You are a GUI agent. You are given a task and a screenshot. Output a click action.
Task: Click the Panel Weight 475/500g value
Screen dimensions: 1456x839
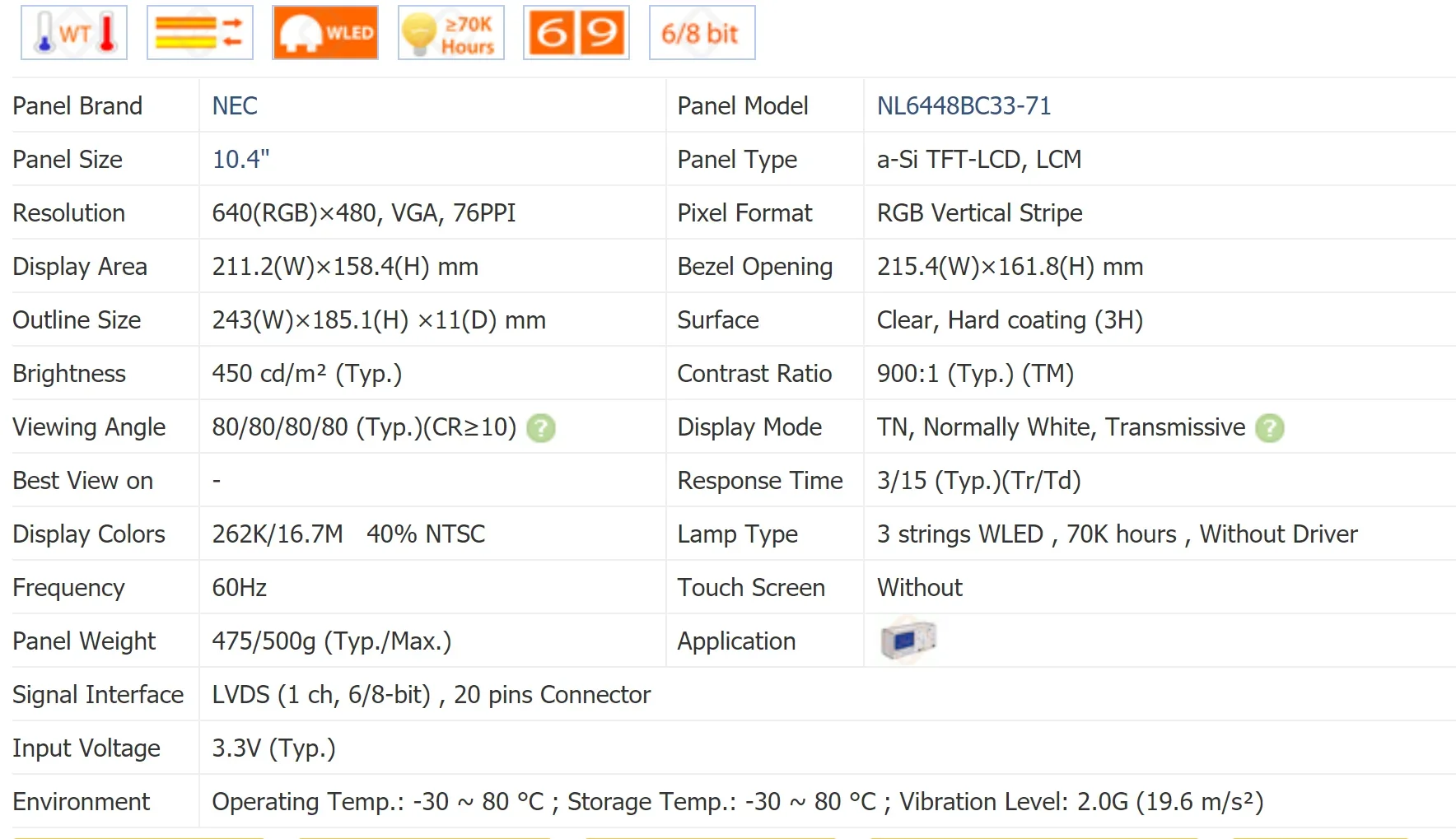(x=331, y=641)
